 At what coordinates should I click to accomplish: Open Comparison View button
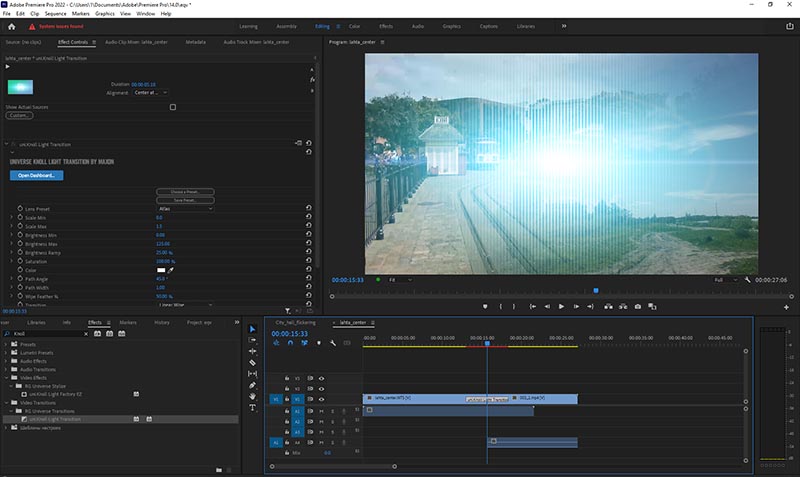(x=652, y=307)
